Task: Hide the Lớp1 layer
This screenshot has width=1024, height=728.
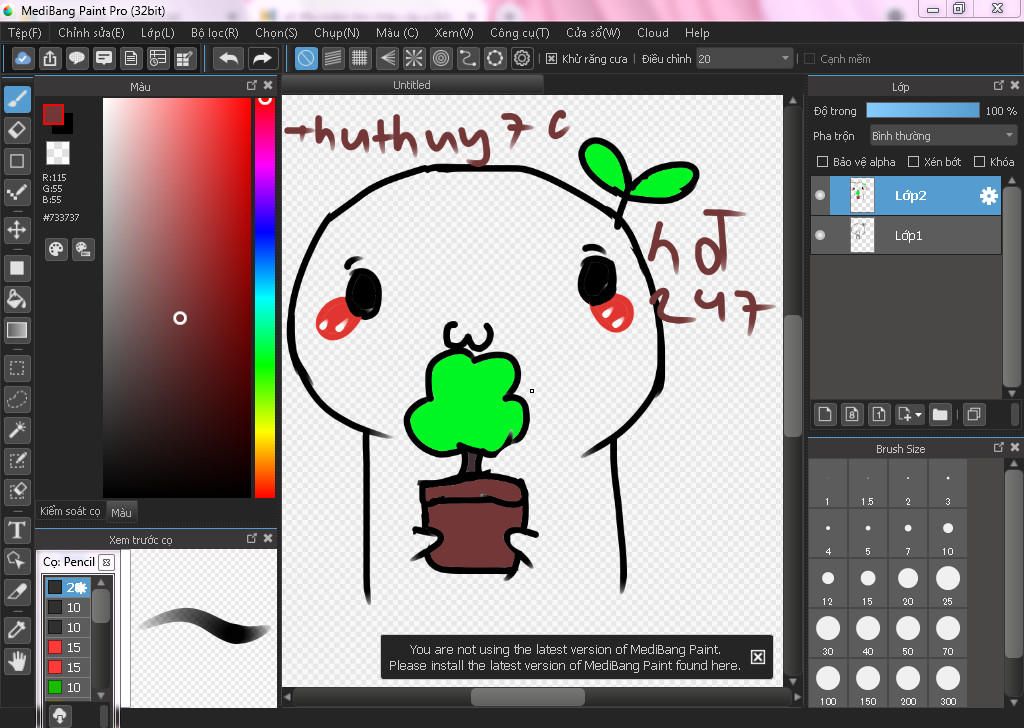Action: click(820, 235)
